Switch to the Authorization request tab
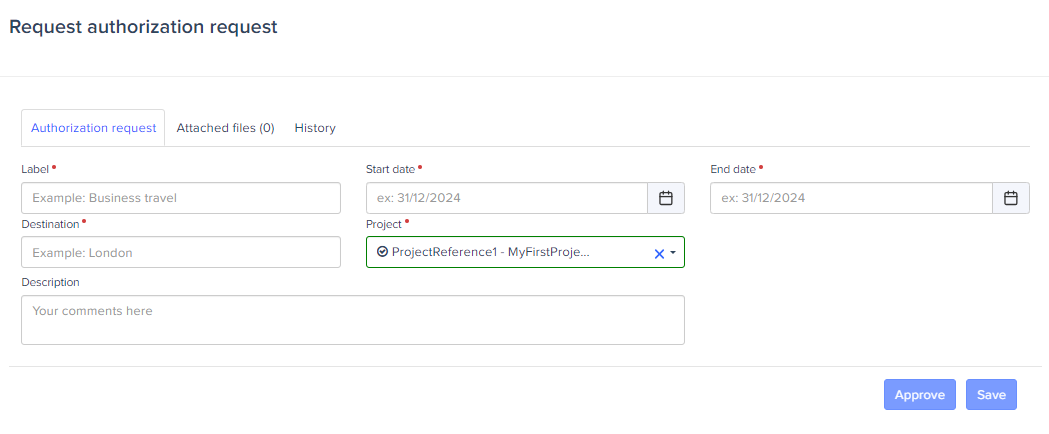The height and width of the screenshot is (434, 1049). (x=93, y=128)
